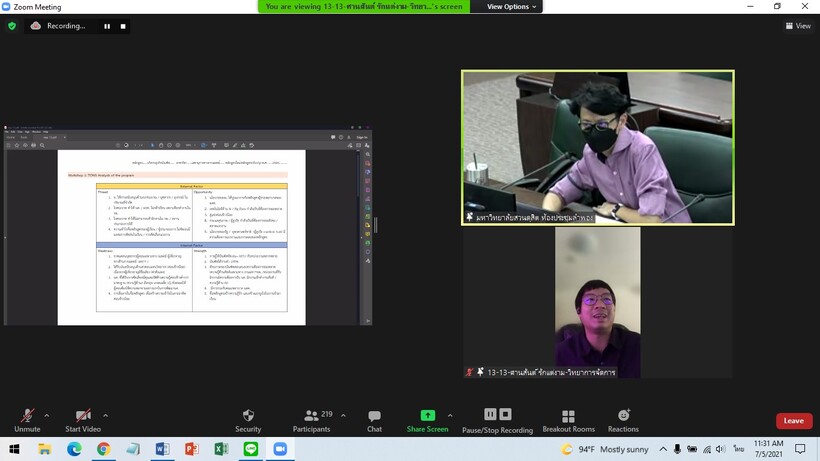Click the microphone icon in the system tray

[677, 449]
